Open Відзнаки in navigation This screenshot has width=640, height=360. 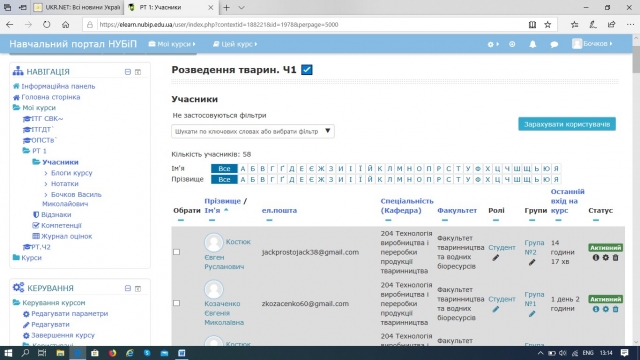coord(56,215)
